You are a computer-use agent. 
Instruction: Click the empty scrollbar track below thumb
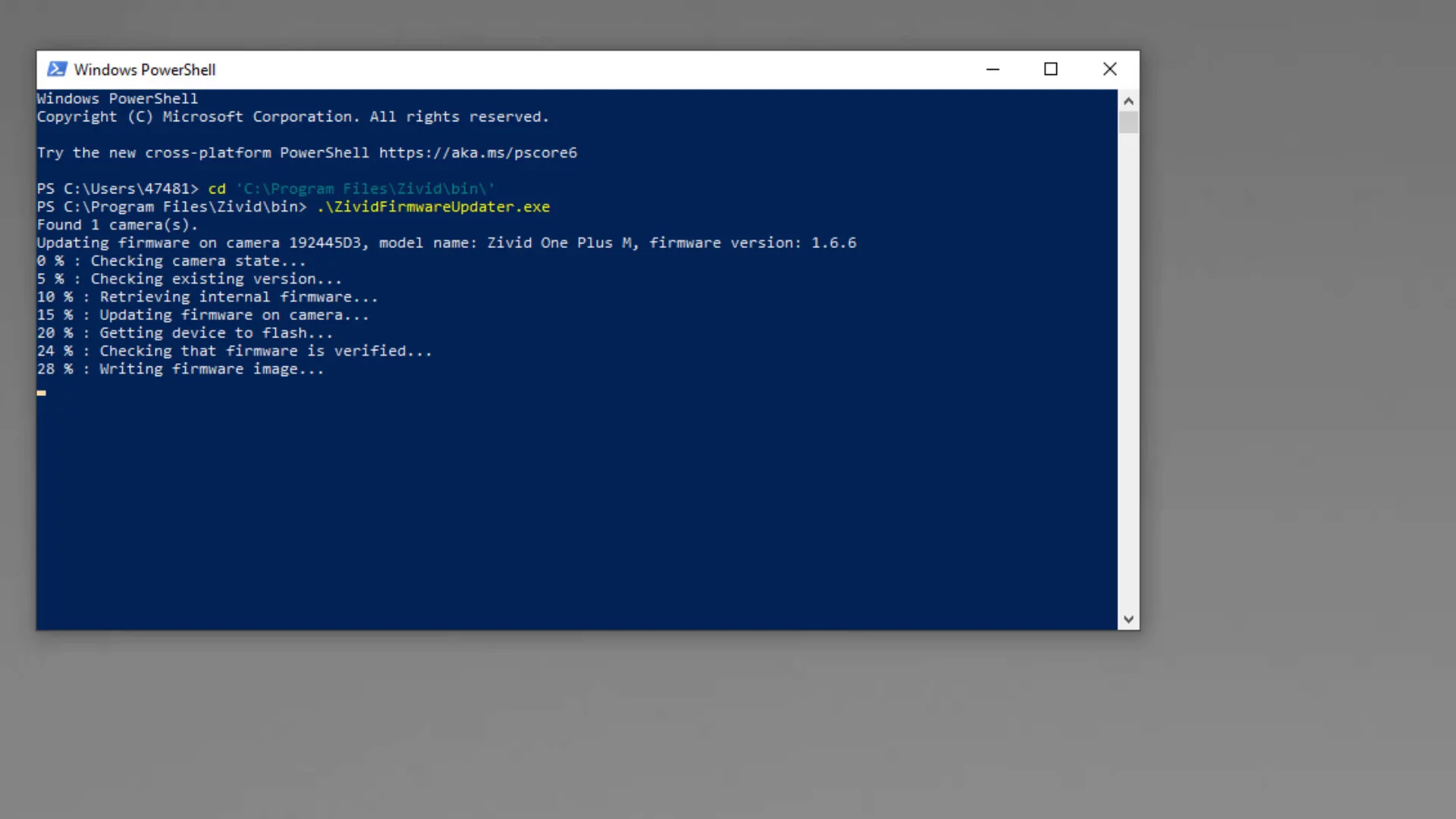[x=1128, y=379]
